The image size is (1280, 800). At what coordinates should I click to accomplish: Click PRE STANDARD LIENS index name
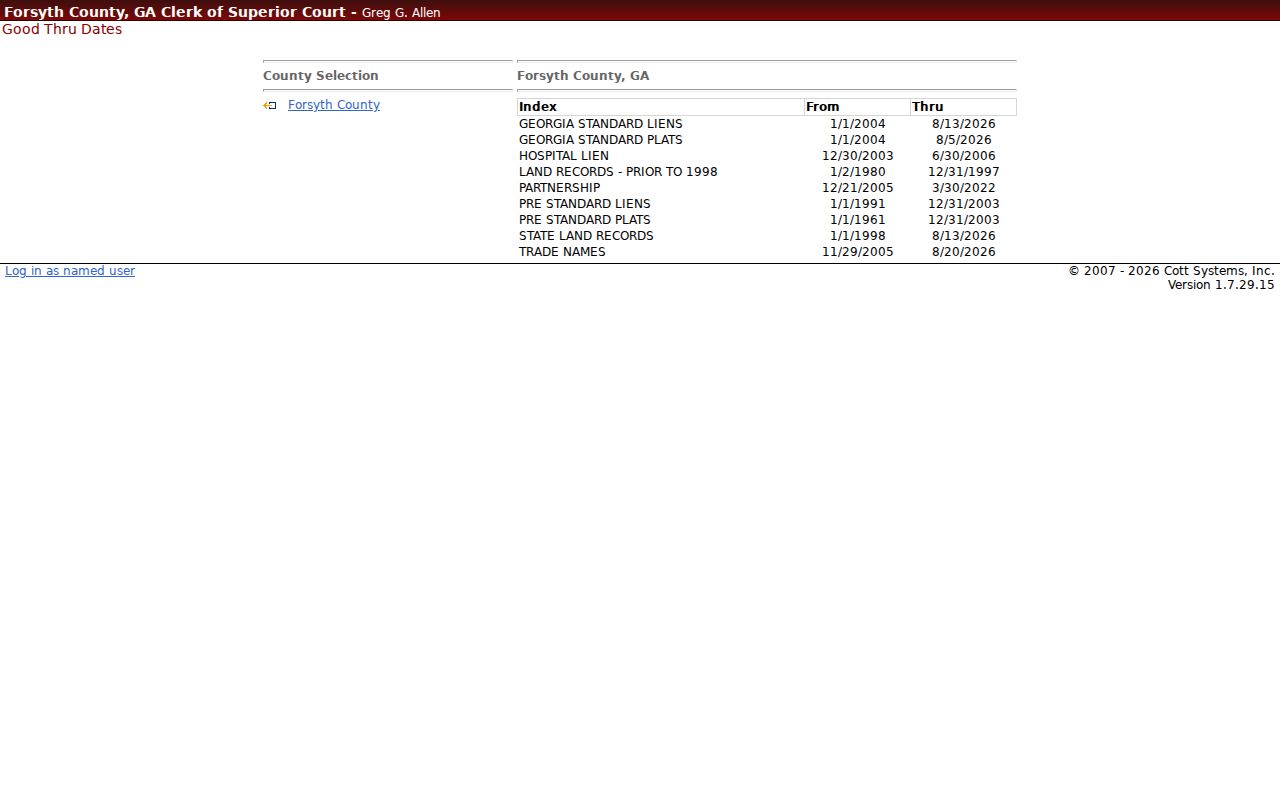[585, 204]
